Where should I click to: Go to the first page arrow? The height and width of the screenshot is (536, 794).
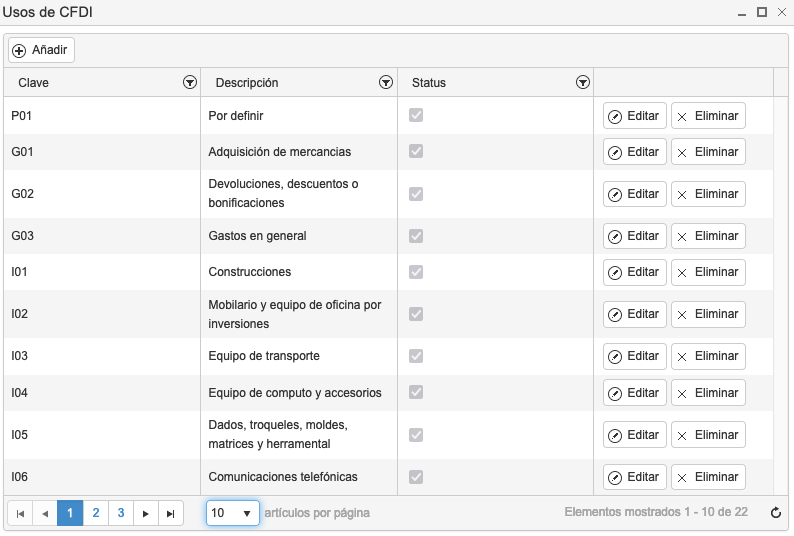pos(20,513)
